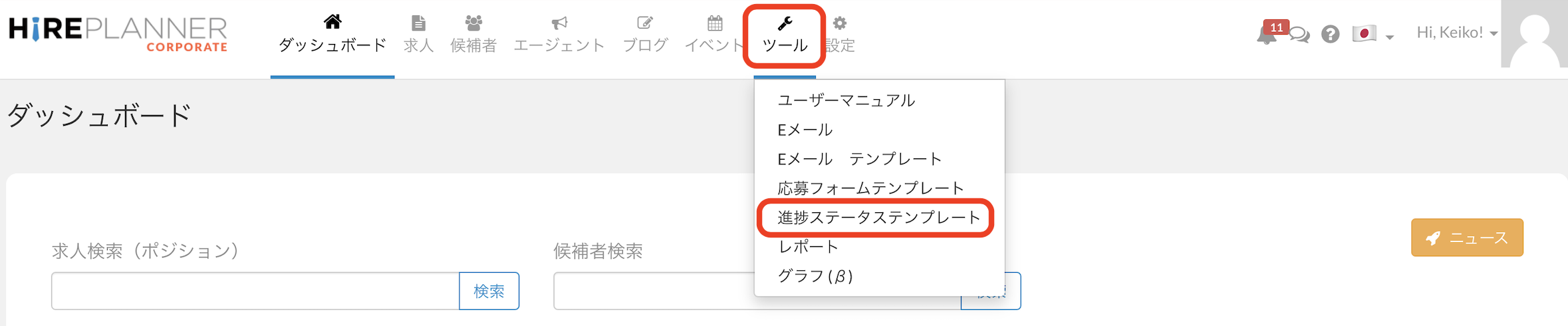Open the Hi, Keiko! user menu

(1456, 33)
